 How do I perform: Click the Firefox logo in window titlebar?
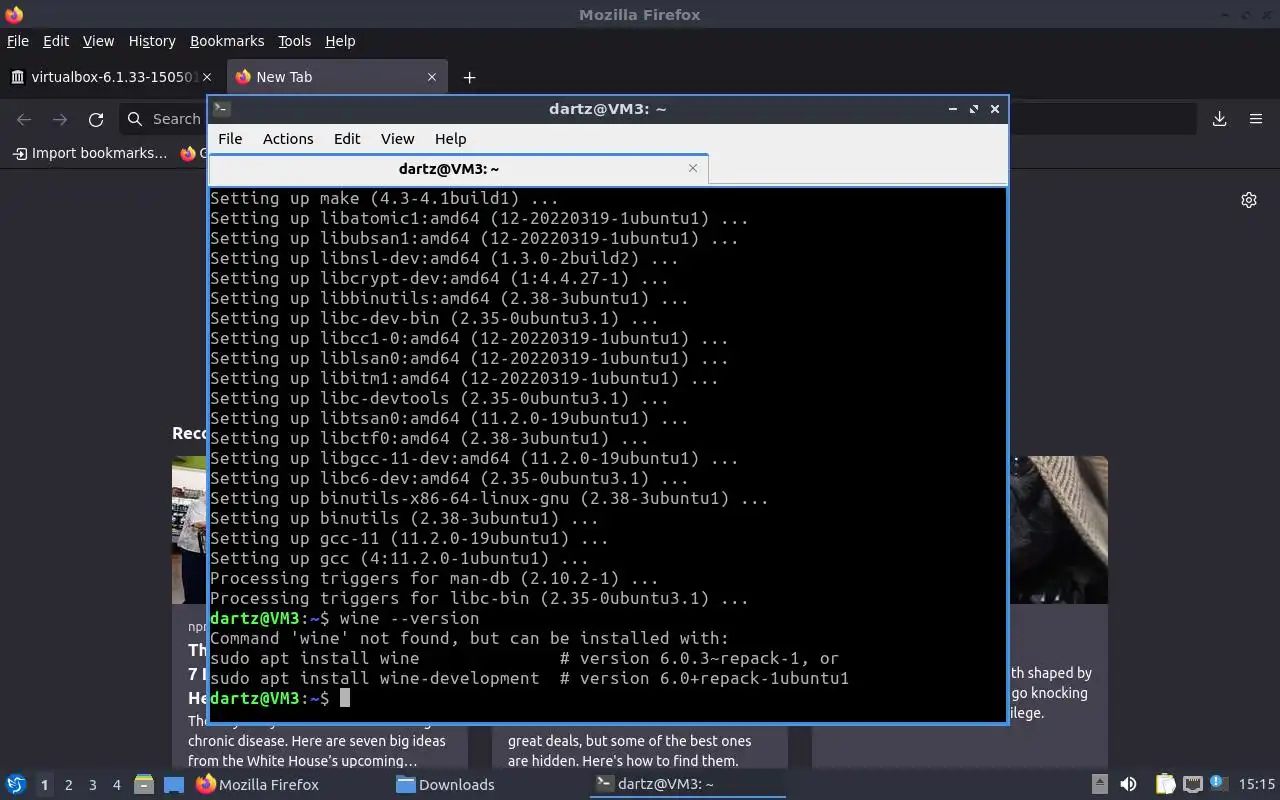[x=14, y=14]
